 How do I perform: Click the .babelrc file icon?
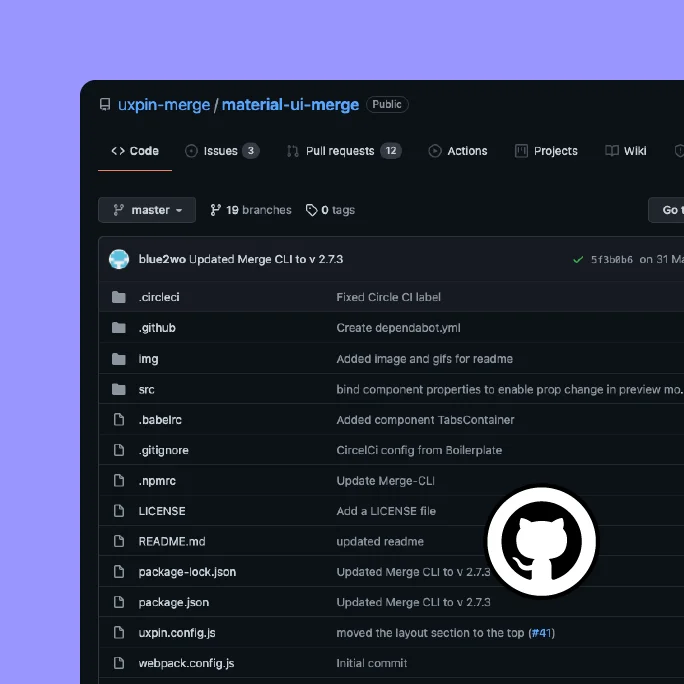pos(119,420)
